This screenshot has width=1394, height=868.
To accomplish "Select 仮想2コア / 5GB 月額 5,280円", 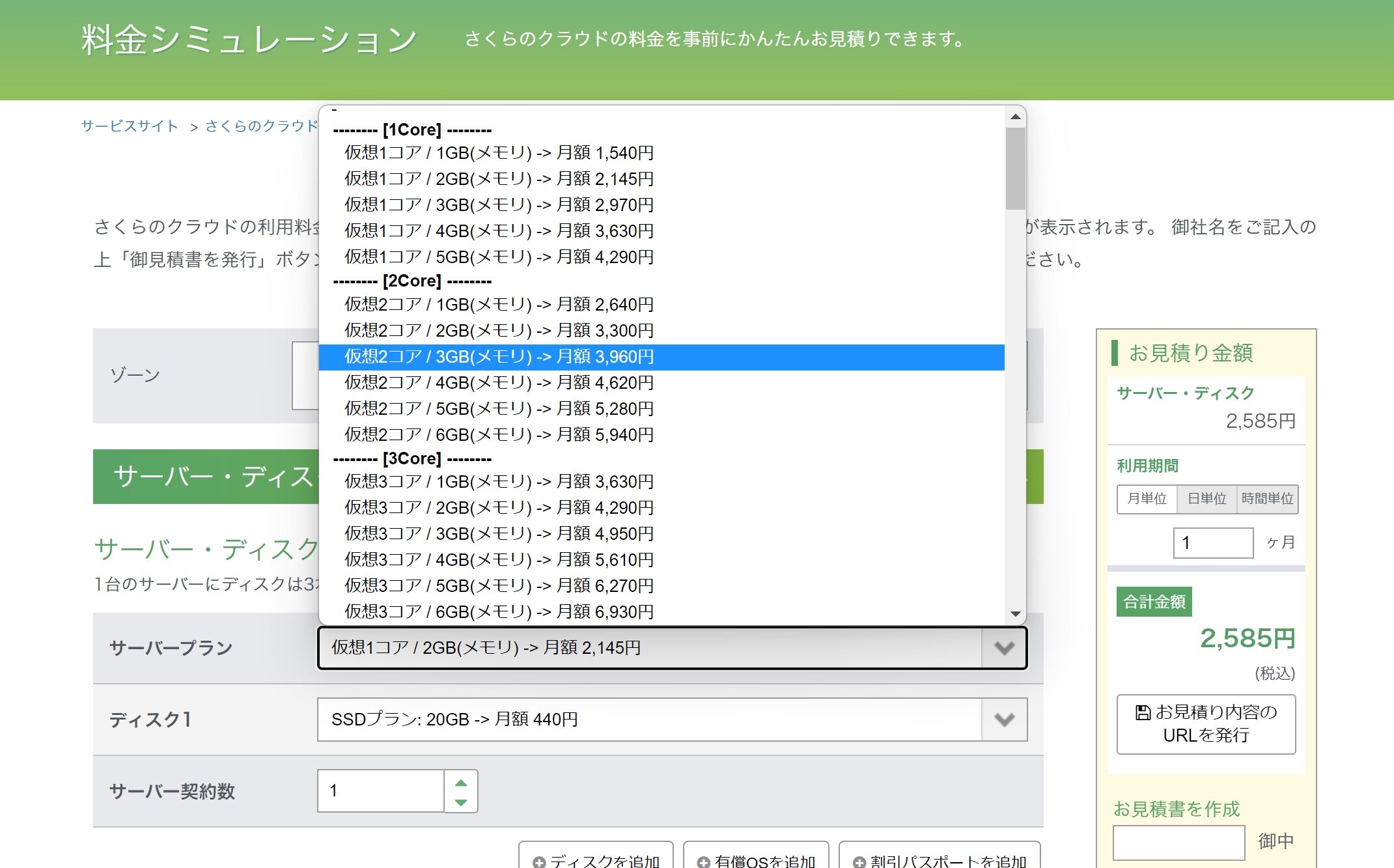I will [x=662, y=409].
